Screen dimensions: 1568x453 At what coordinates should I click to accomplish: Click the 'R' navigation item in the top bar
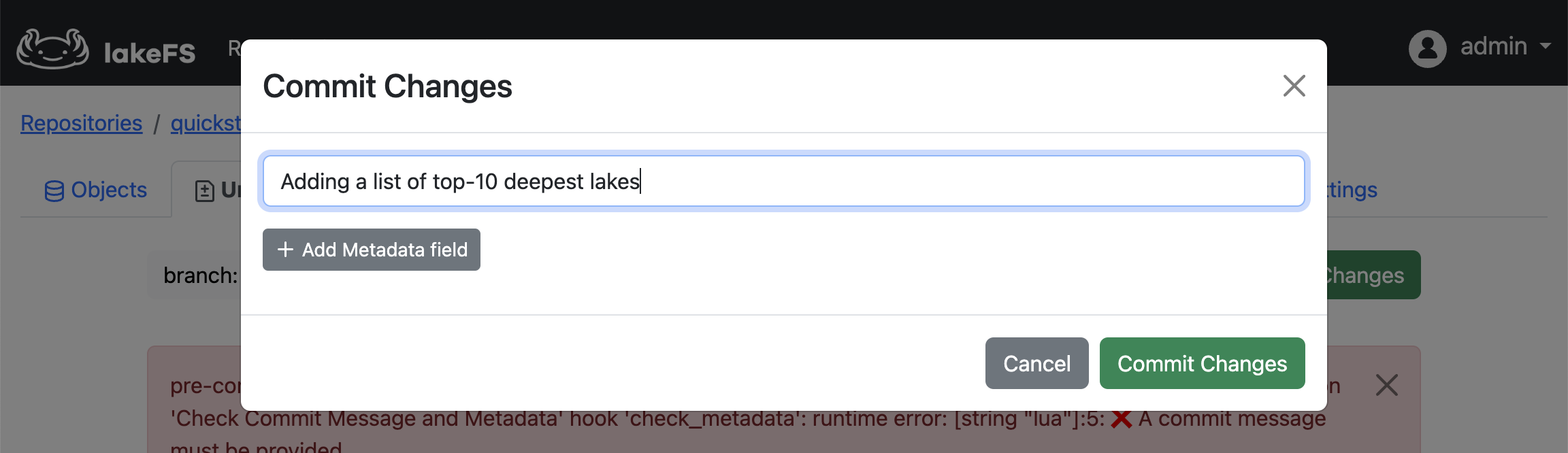(234, 48)
